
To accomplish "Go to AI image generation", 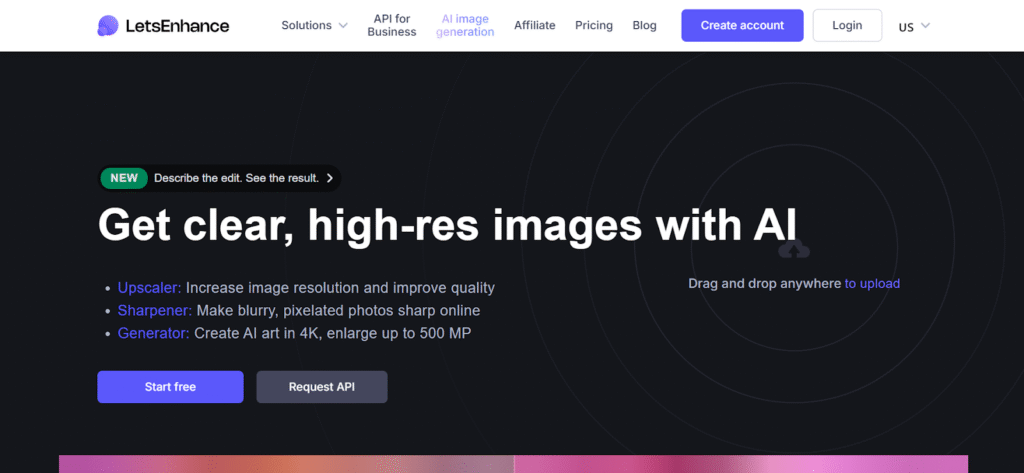I will coord(465,25).
